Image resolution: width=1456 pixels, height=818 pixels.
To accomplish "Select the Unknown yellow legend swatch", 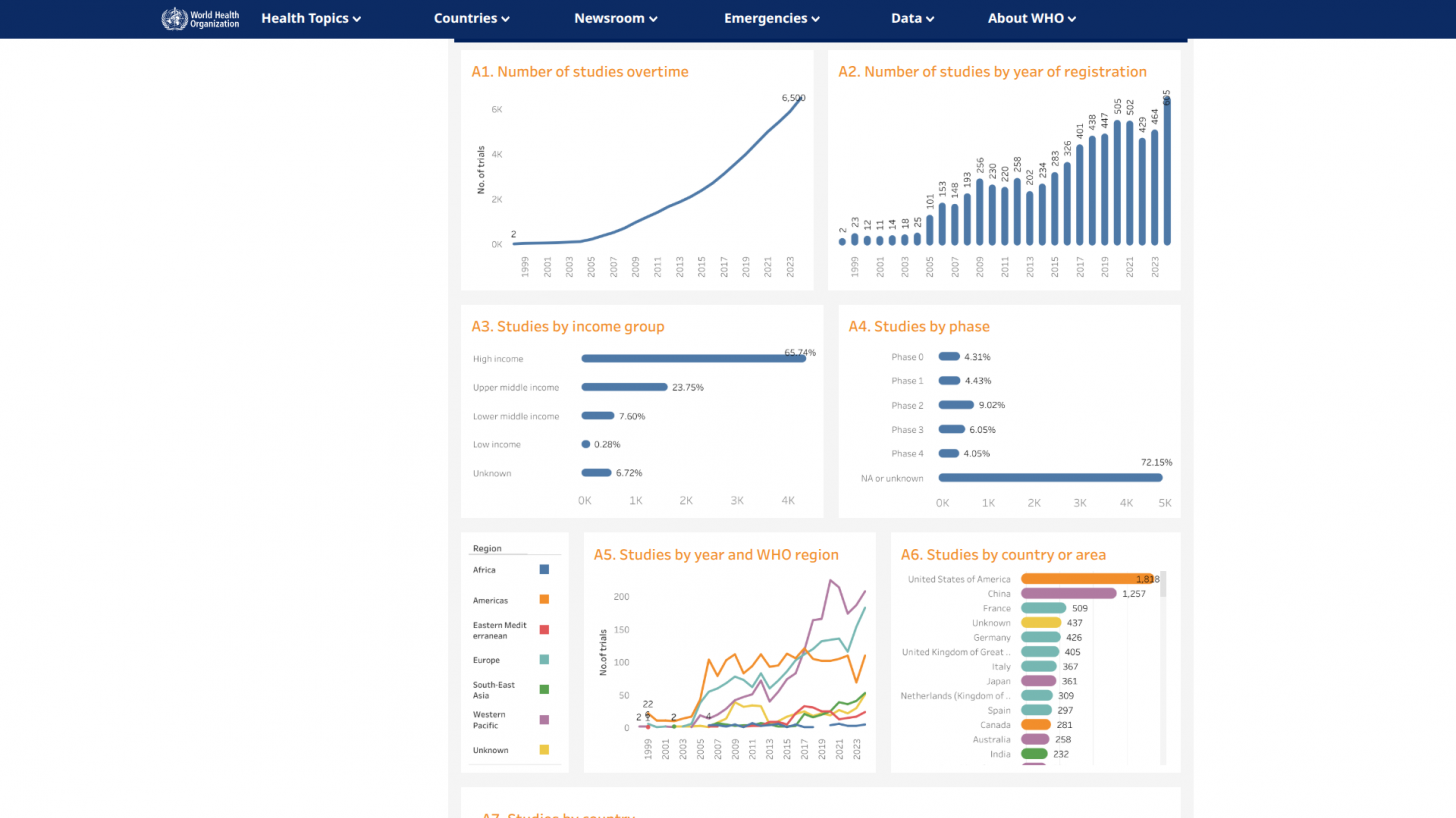I will click(x=544, y=749).
